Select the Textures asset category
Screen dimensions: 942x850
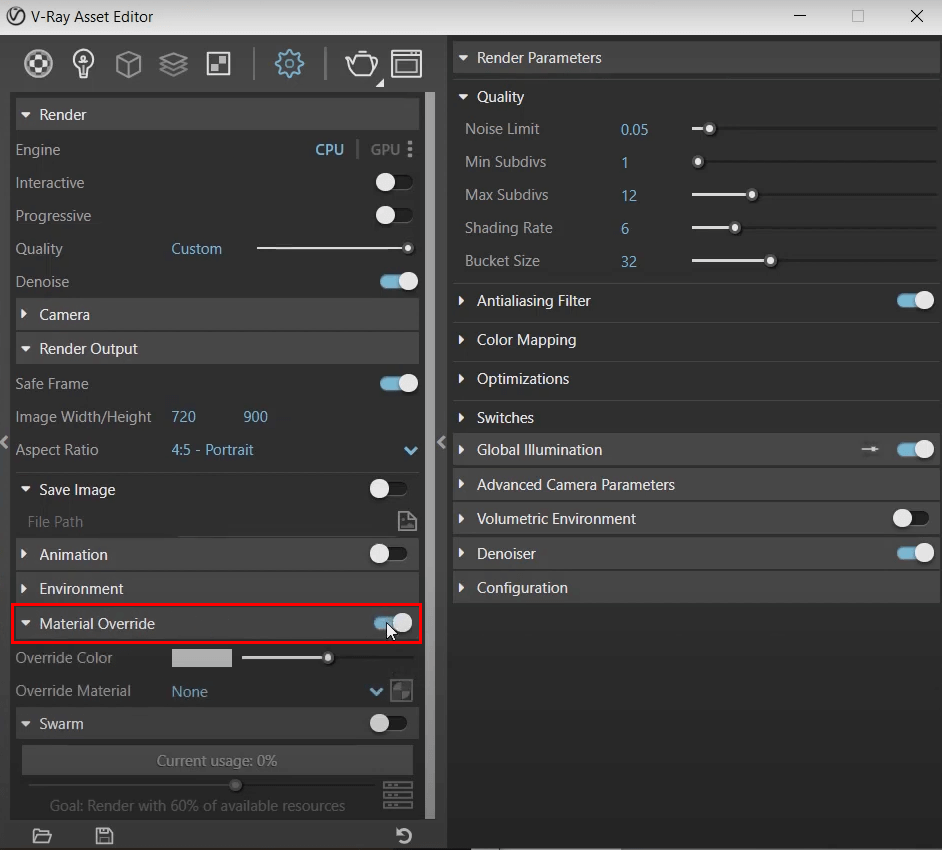[173, 63]
